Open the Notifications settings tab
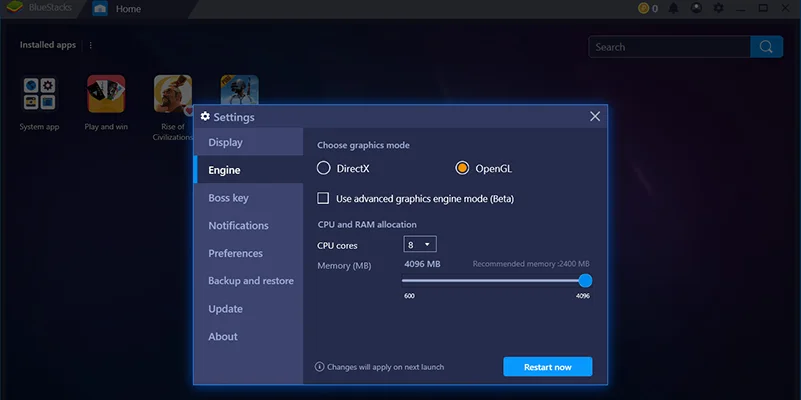Screen dimensions: 801x400 [x=248, y=225]
